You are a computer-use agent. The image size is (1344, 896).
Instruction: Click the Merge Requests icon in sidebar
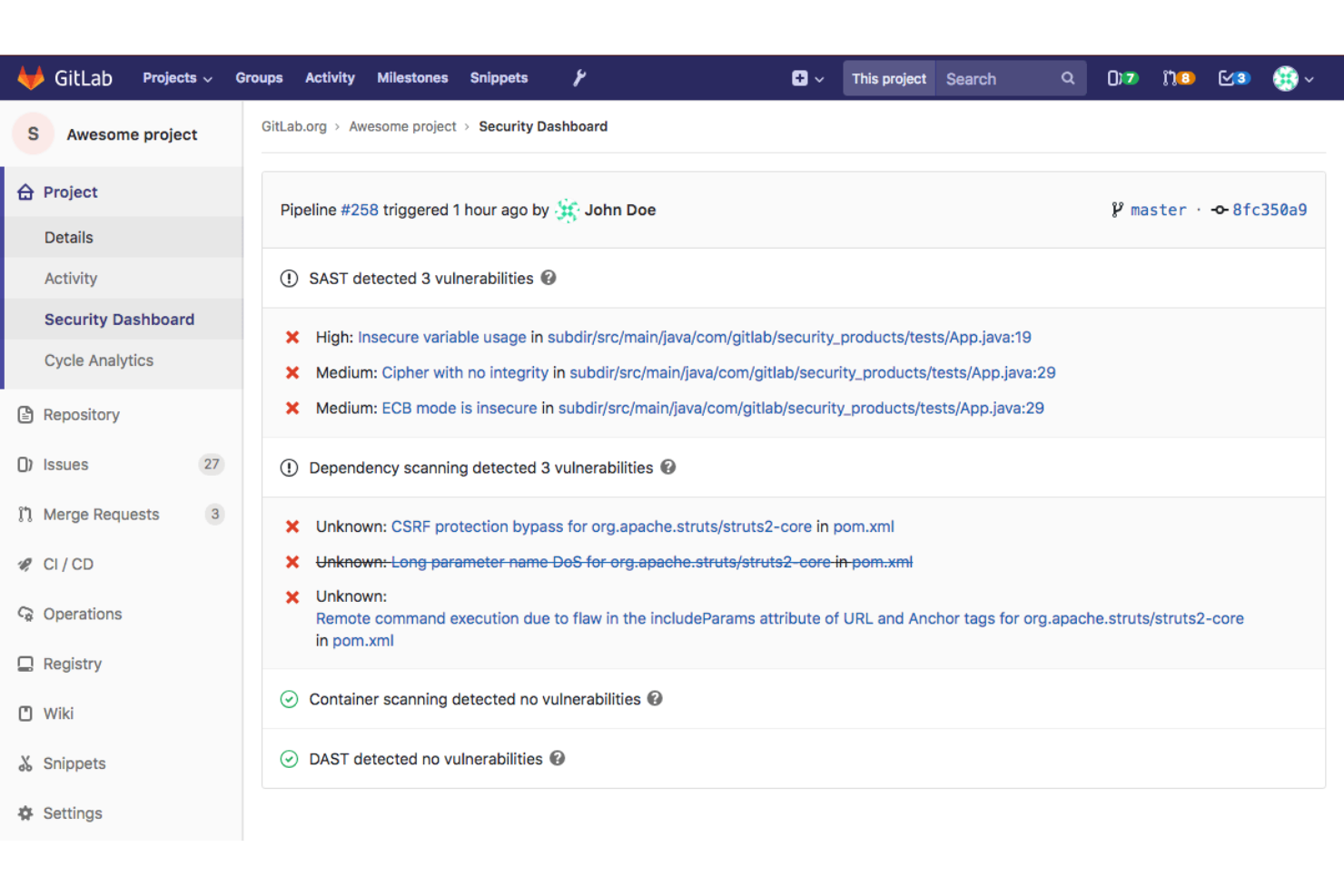pyautogui.click(x=25, y=515)
